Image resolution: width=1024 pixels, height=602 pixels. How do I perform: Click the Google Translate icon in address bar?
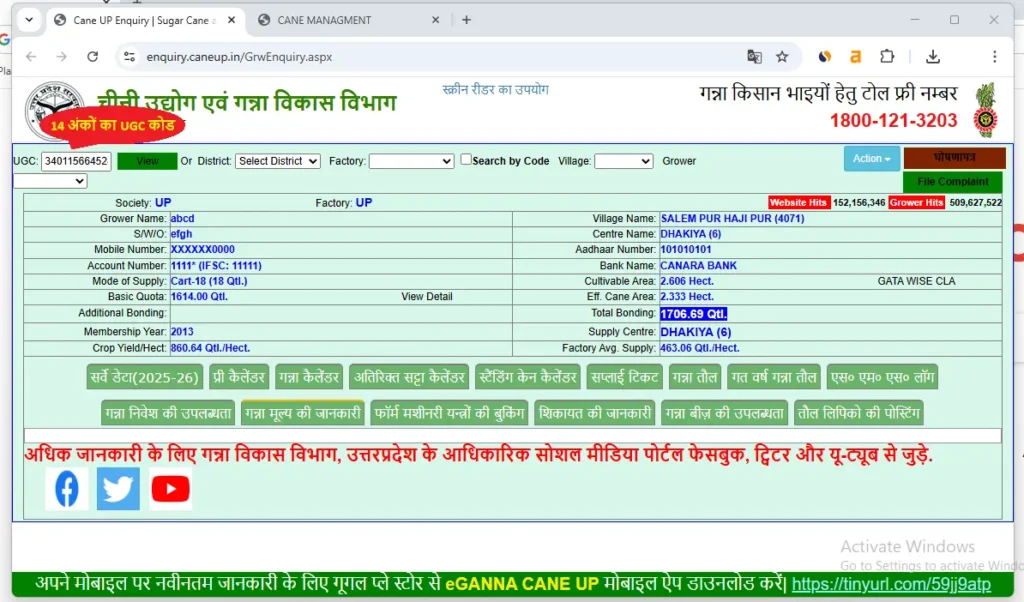click(753, 57)
